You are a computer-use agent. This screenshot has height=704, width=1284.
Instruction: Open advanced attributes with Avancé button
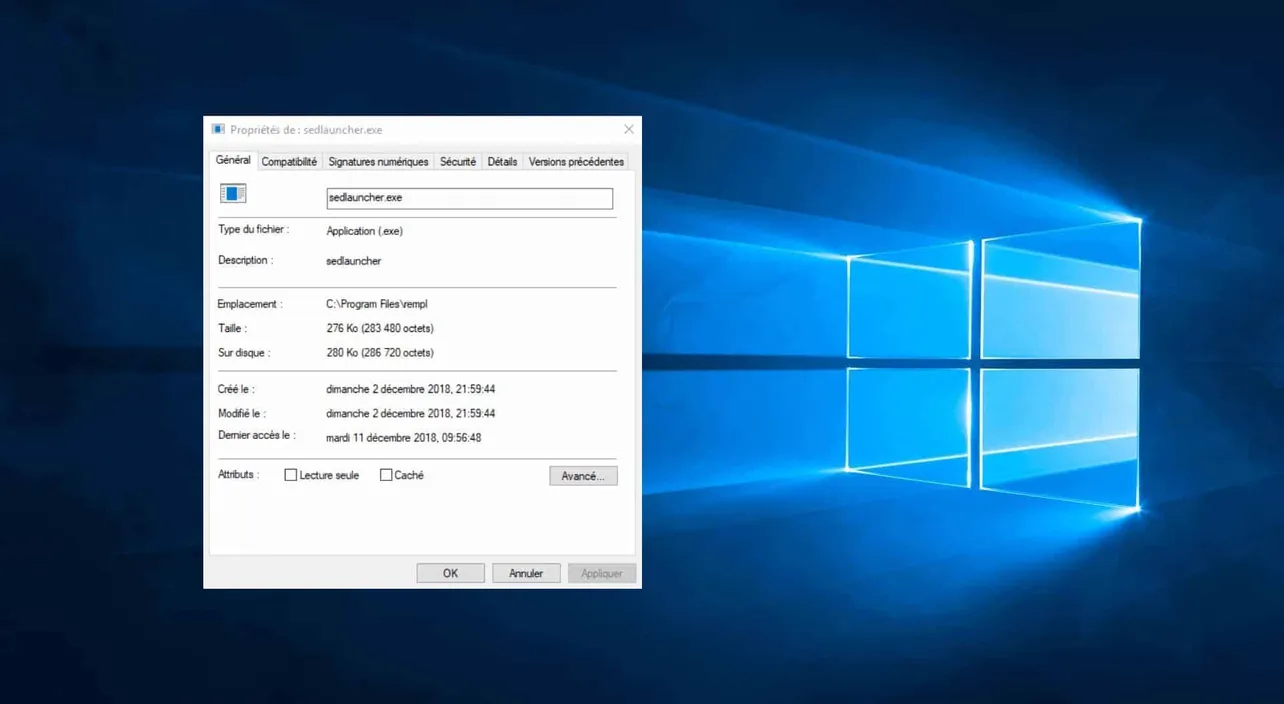click(583, 475)
